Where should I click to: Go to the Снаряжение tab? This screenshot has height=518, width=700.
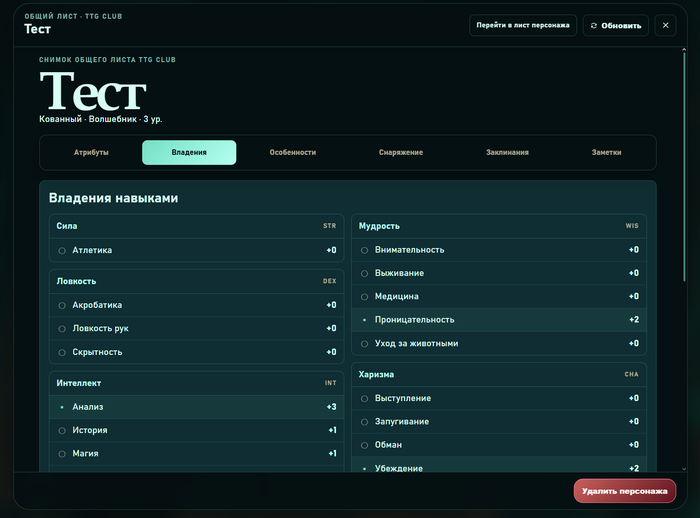pos(400,152)
